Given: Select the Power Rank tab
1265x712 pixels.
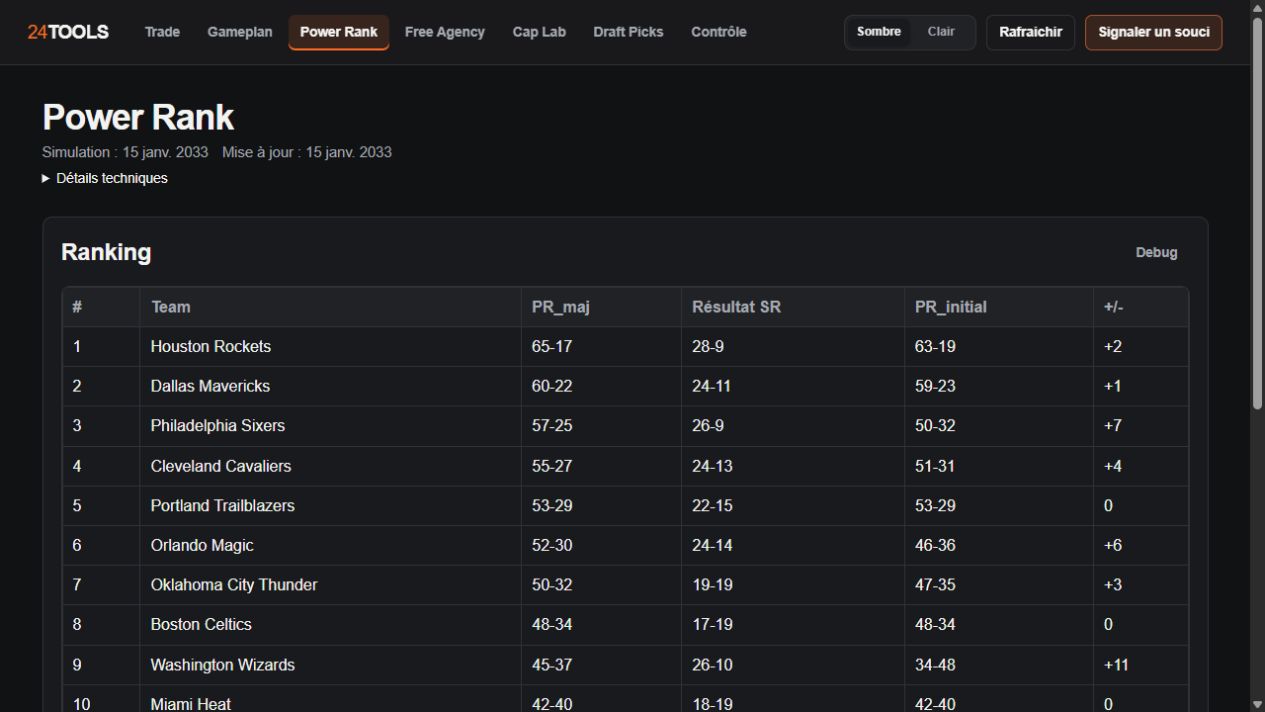Looking at the screenshot, I should 339,32.
